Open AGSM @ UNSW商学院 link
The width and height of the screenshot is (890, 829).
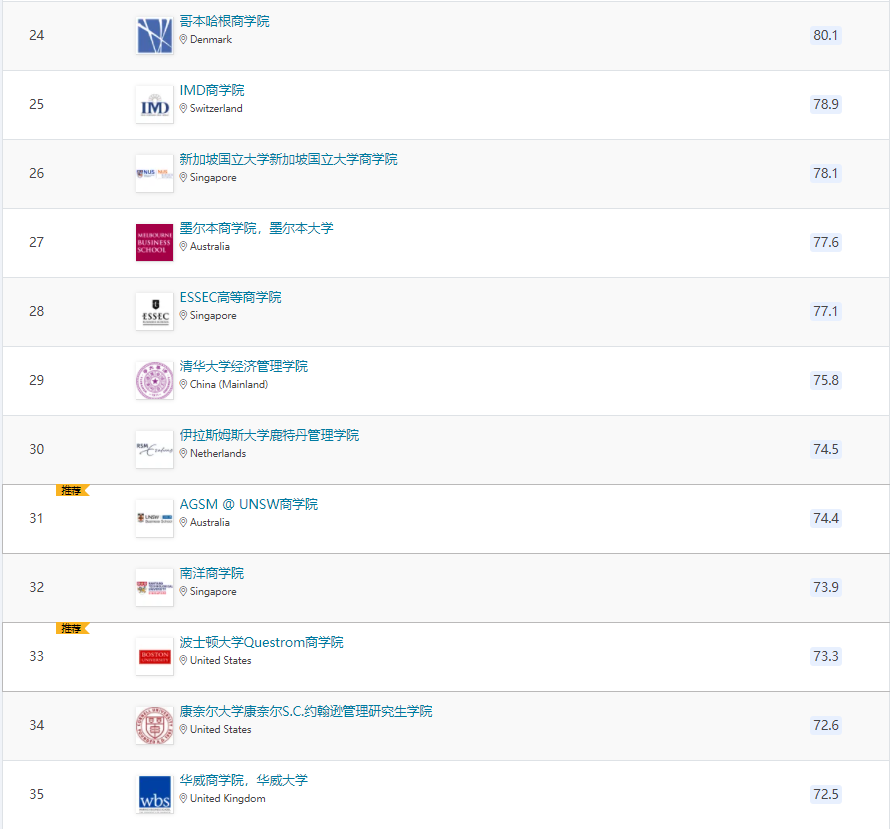(248, 504)
